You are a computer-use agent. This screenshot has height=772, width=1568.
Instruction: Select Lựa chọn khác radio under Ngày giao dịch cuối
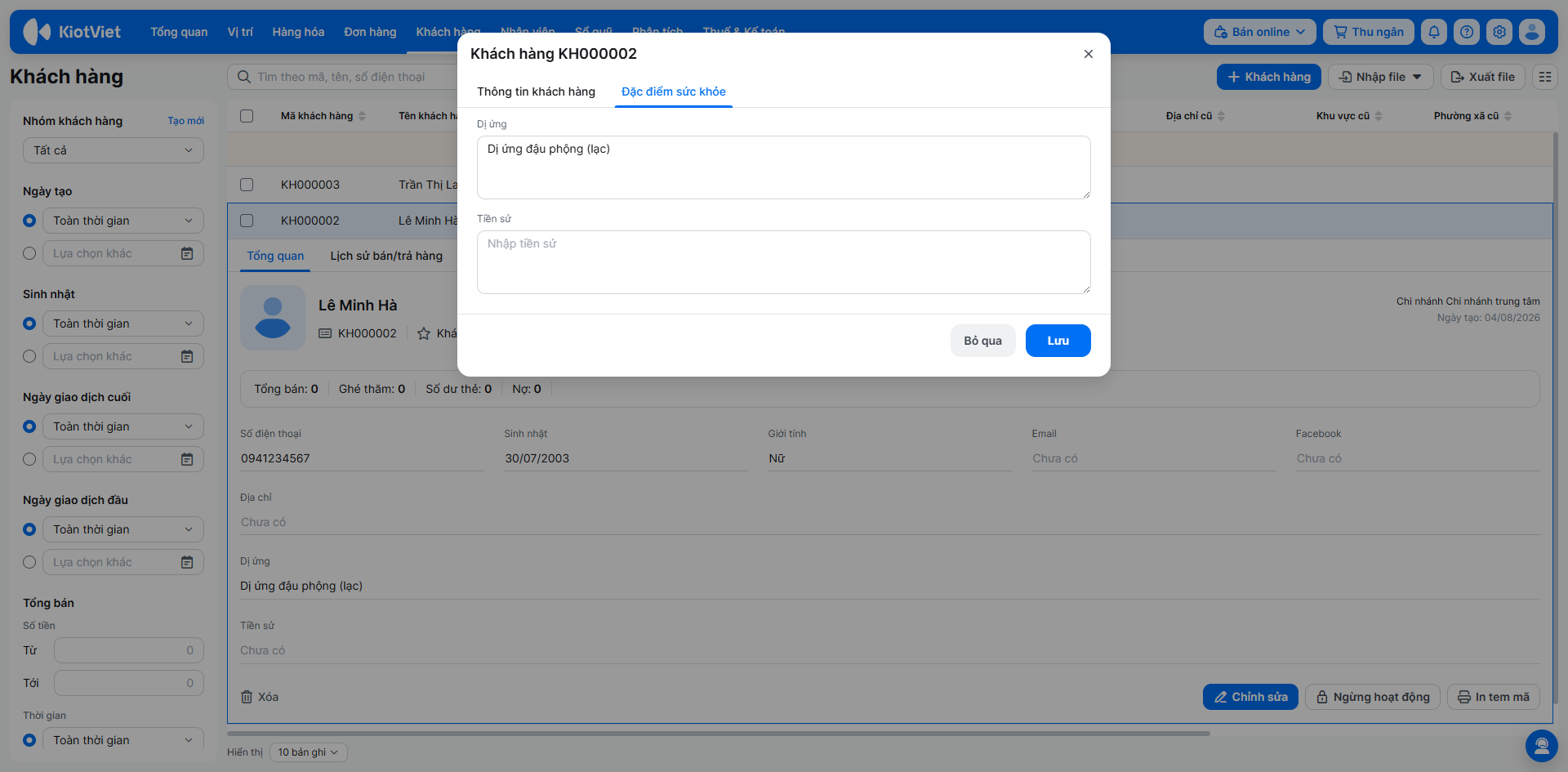[x=29, y=459]
